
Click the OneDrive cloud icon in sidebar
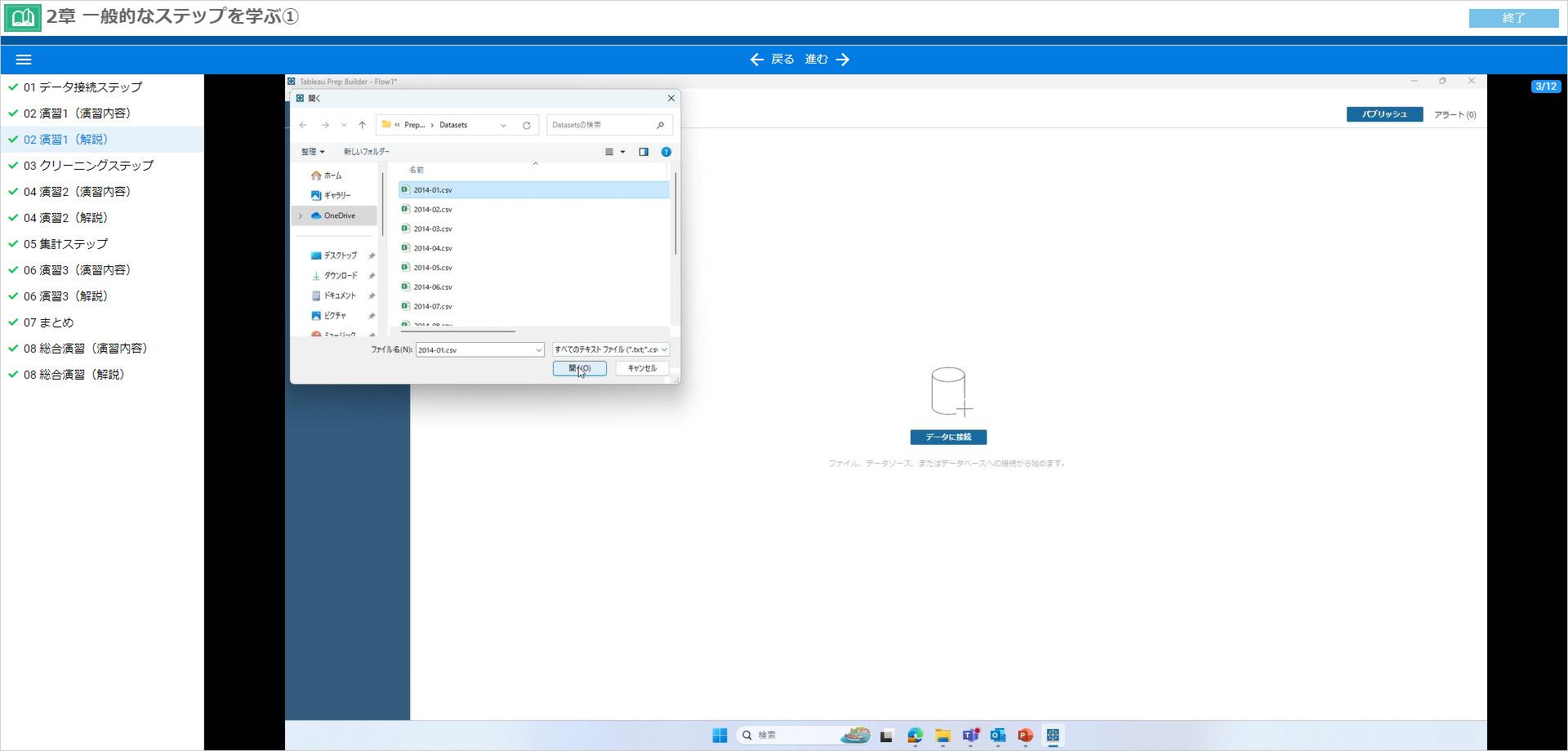[318, 215]
